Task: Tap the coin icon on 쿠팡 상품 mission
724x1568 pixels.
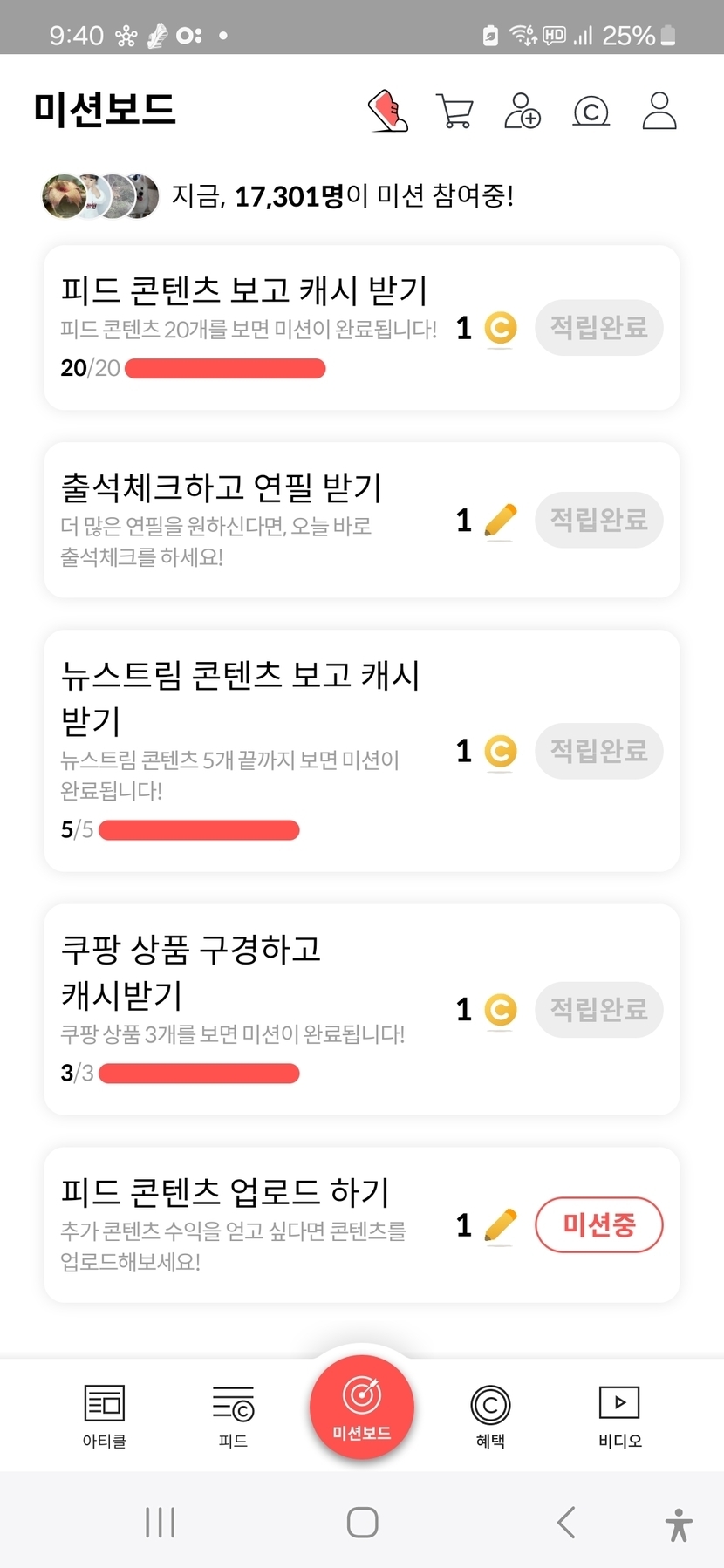Action: tap(500, 1010)
